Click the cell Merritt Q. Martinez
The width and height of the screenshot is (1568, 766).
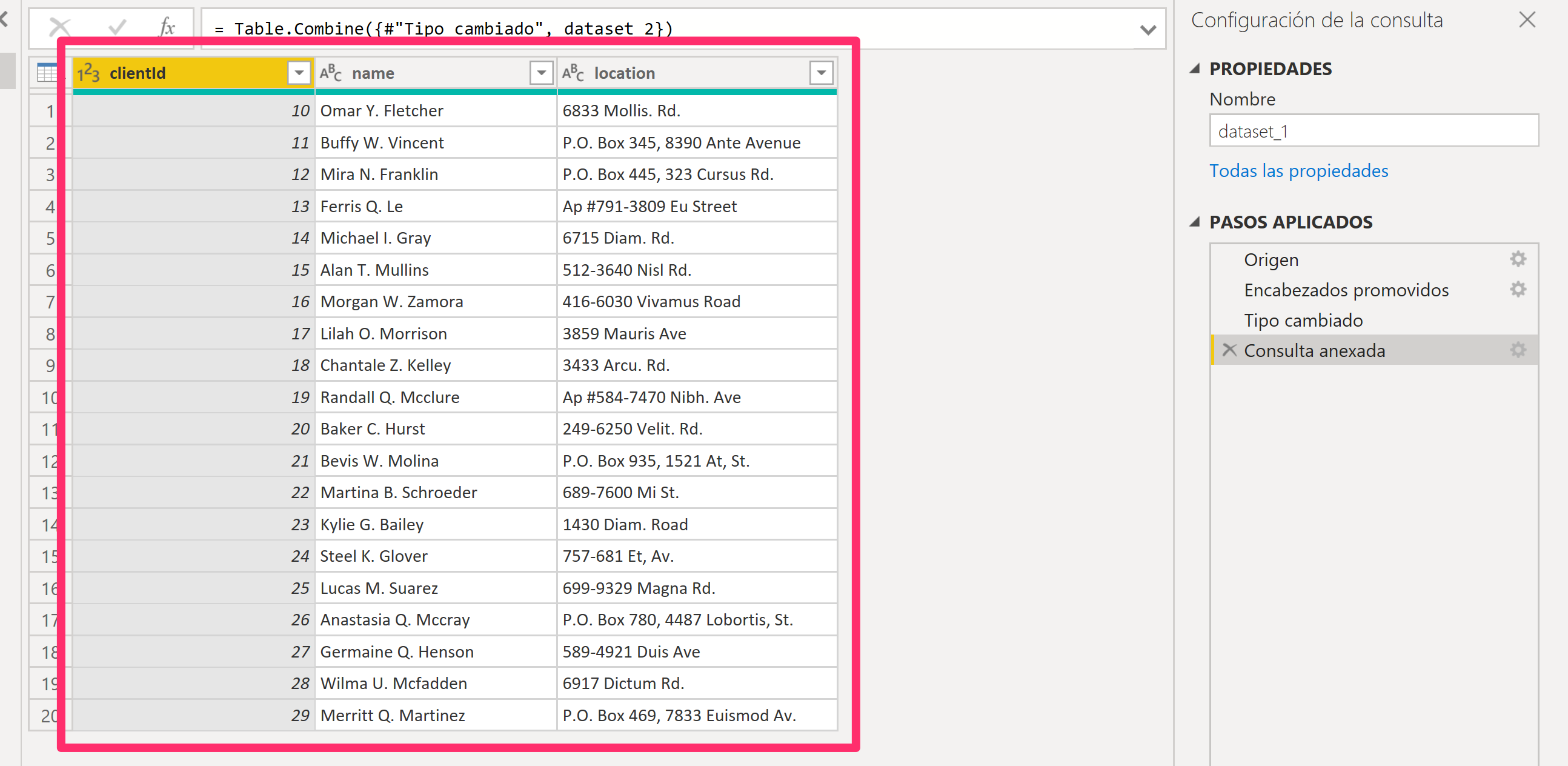tap(436, 716)
